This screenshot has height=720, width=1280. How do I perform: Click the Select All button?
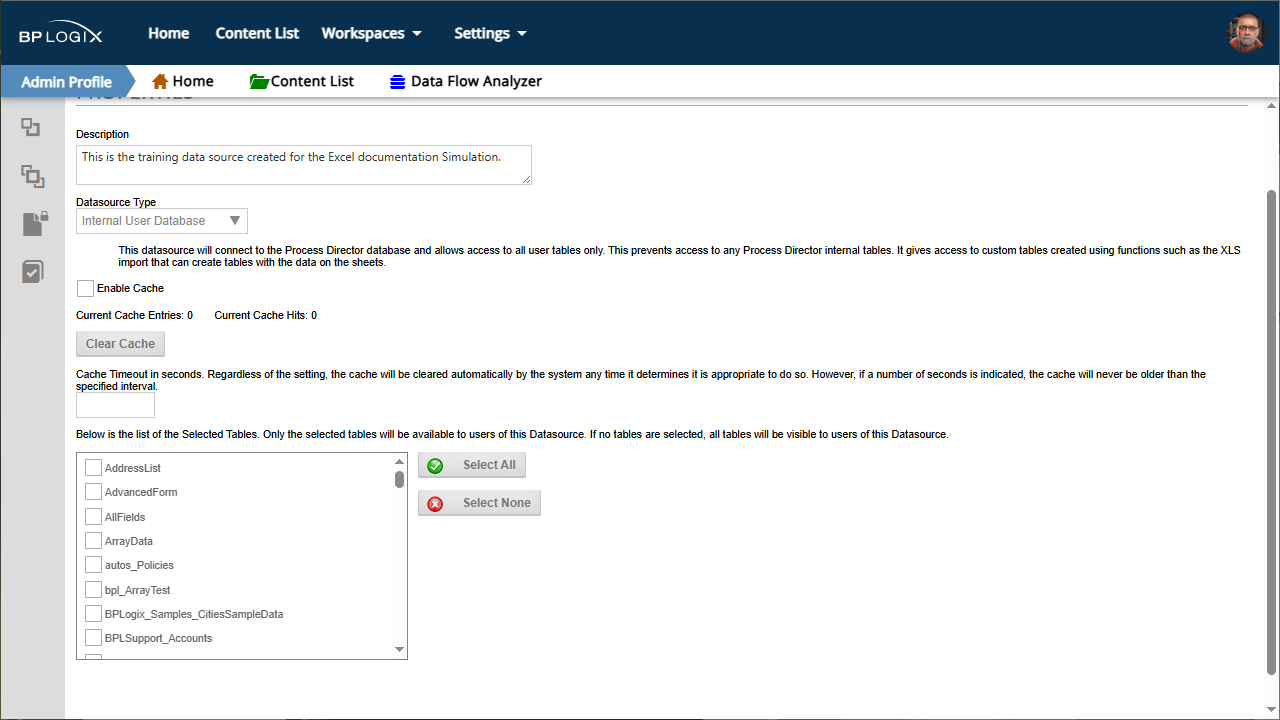[472, 465]
